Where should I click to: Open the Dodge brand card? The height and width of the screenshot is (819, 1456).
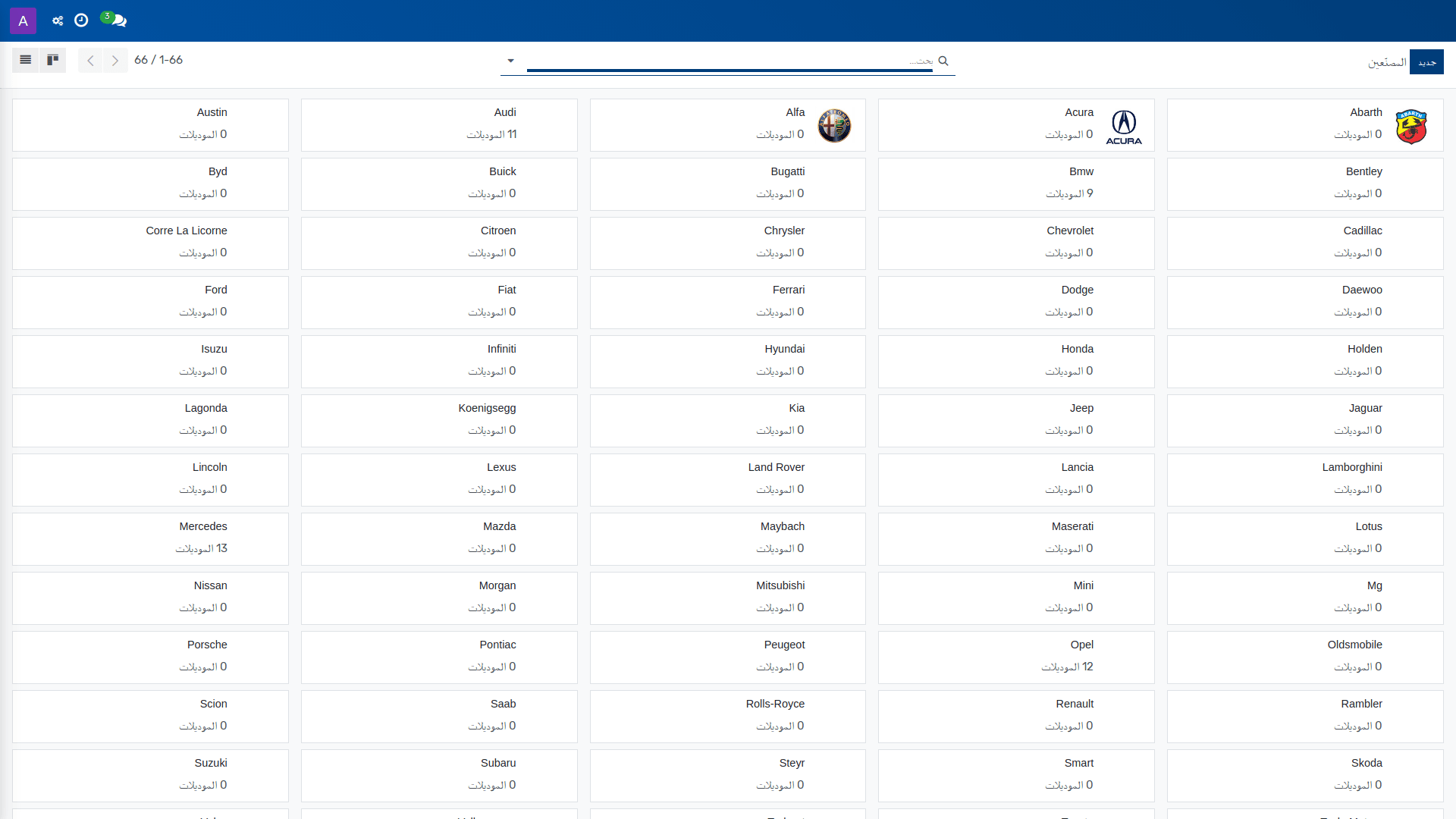click(x=1016, y=303)
